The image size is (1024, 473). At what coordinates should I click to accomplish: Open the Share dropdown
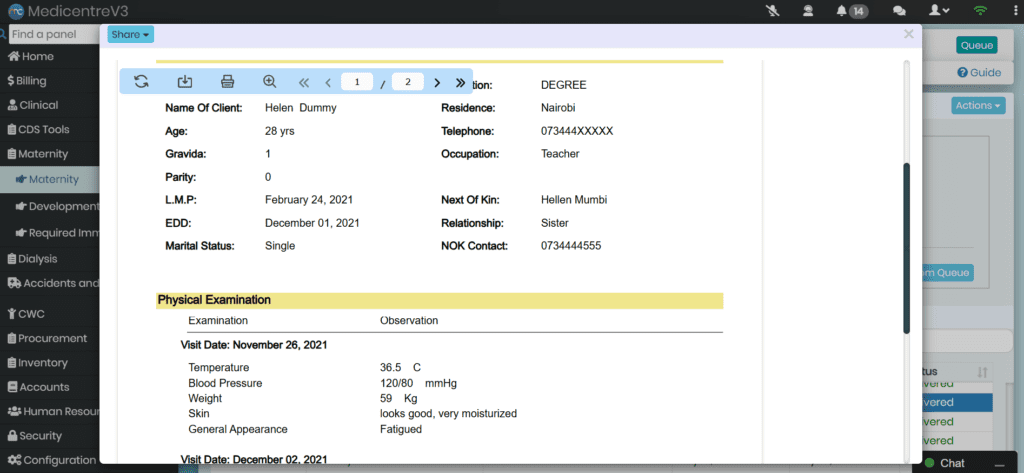click(131, 35)
